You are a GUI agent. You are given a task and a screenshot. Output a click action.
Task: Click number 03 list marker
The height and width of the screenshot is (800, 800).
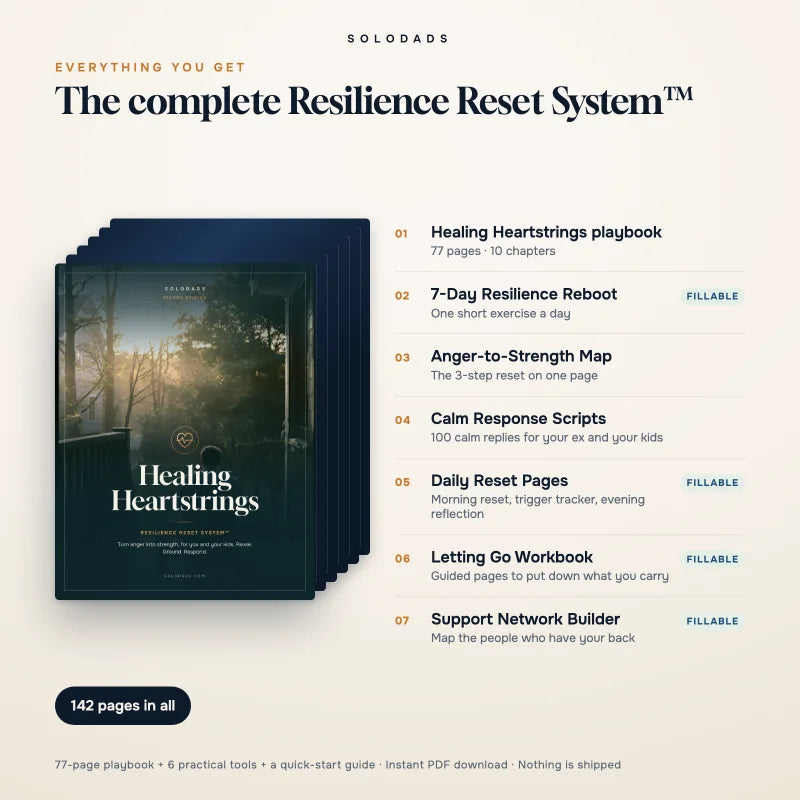[x=402, y=358]
